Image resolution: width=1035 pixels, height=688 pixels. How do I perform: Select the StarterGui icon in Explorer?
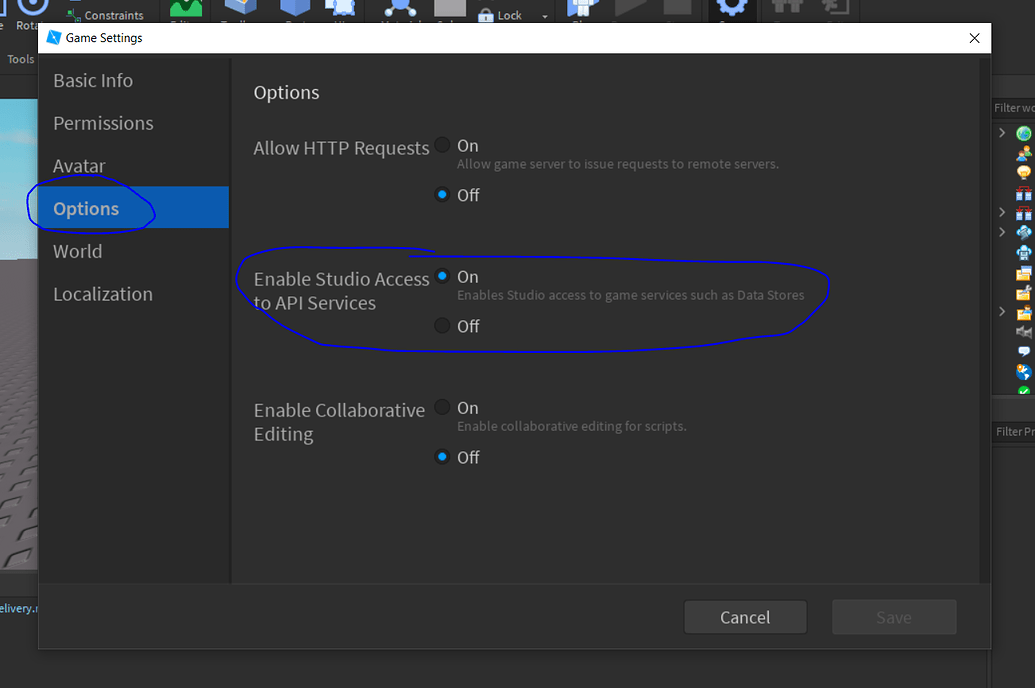point(1024,273)
